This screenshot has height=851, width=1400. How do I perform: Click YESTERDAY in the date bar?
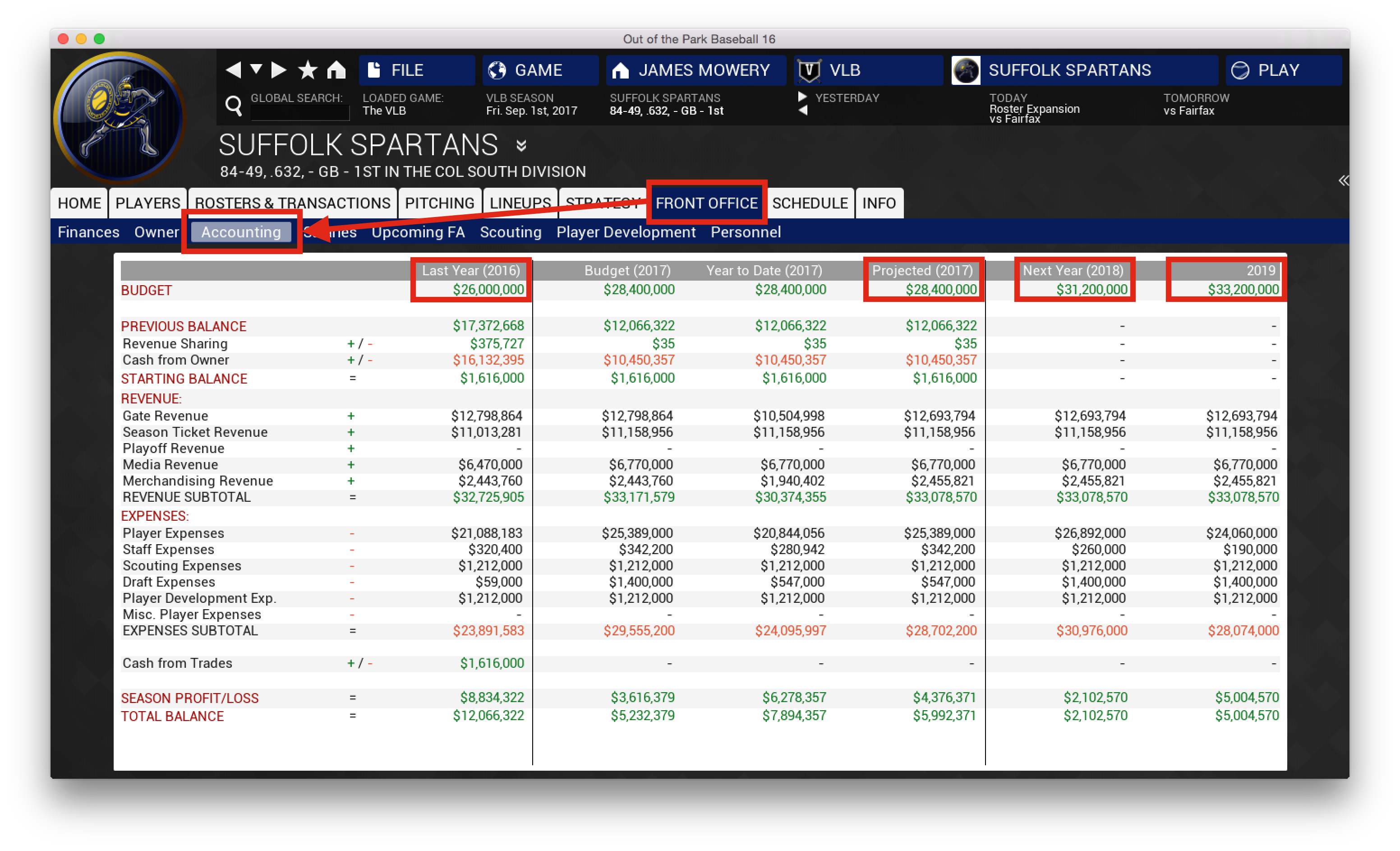(847, 98)
